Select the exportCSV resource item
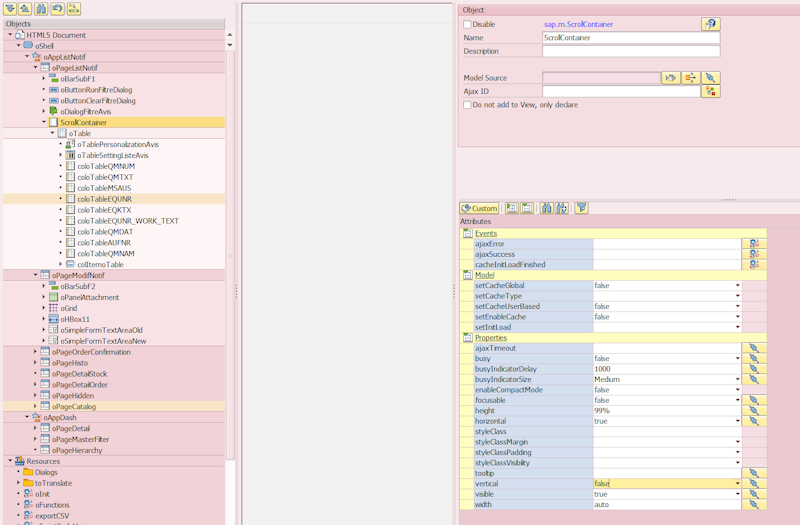 [x=52, y=515]
